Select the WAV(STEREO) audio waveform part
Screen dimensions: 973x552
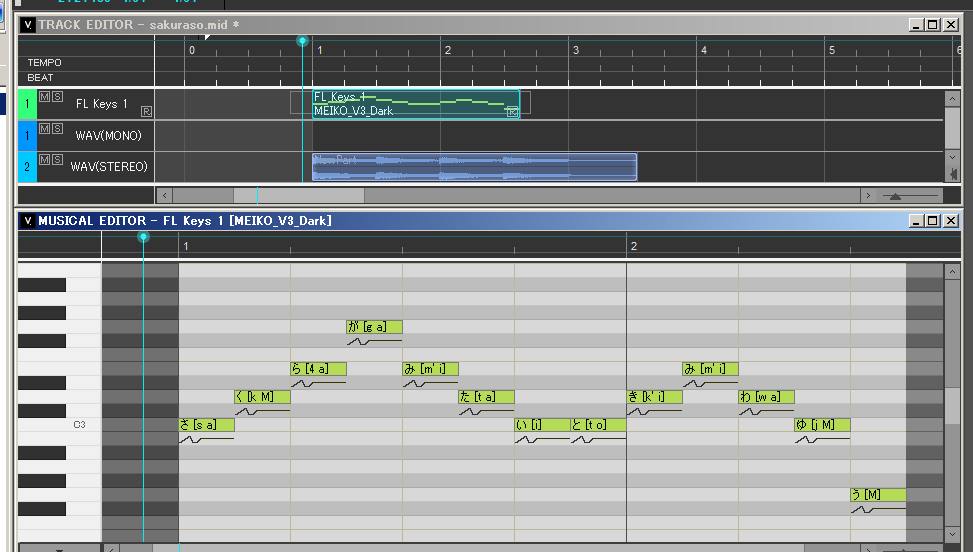click(x=474, y=166)
